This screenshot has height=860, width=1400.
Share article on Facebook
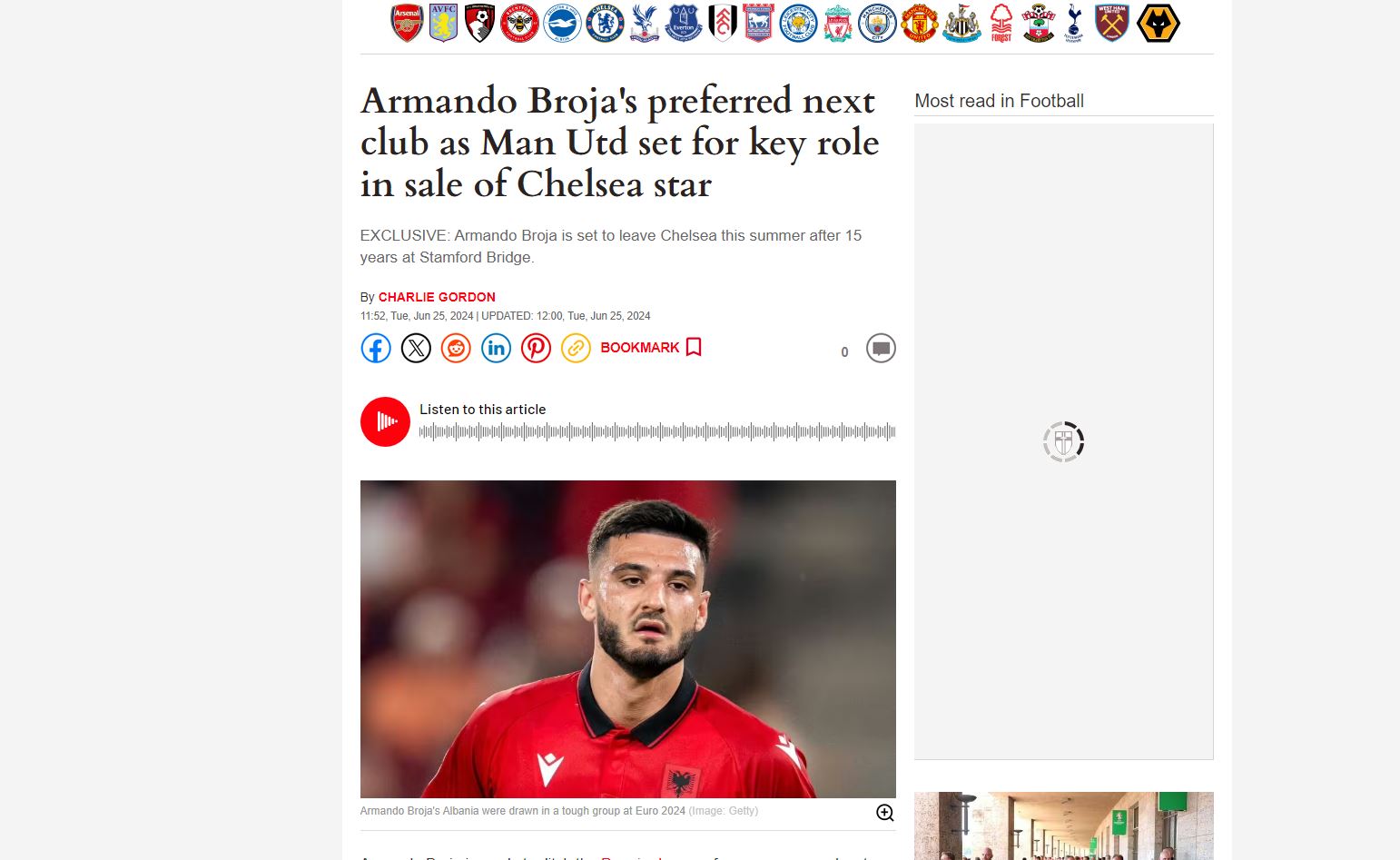tap(376, 348)
